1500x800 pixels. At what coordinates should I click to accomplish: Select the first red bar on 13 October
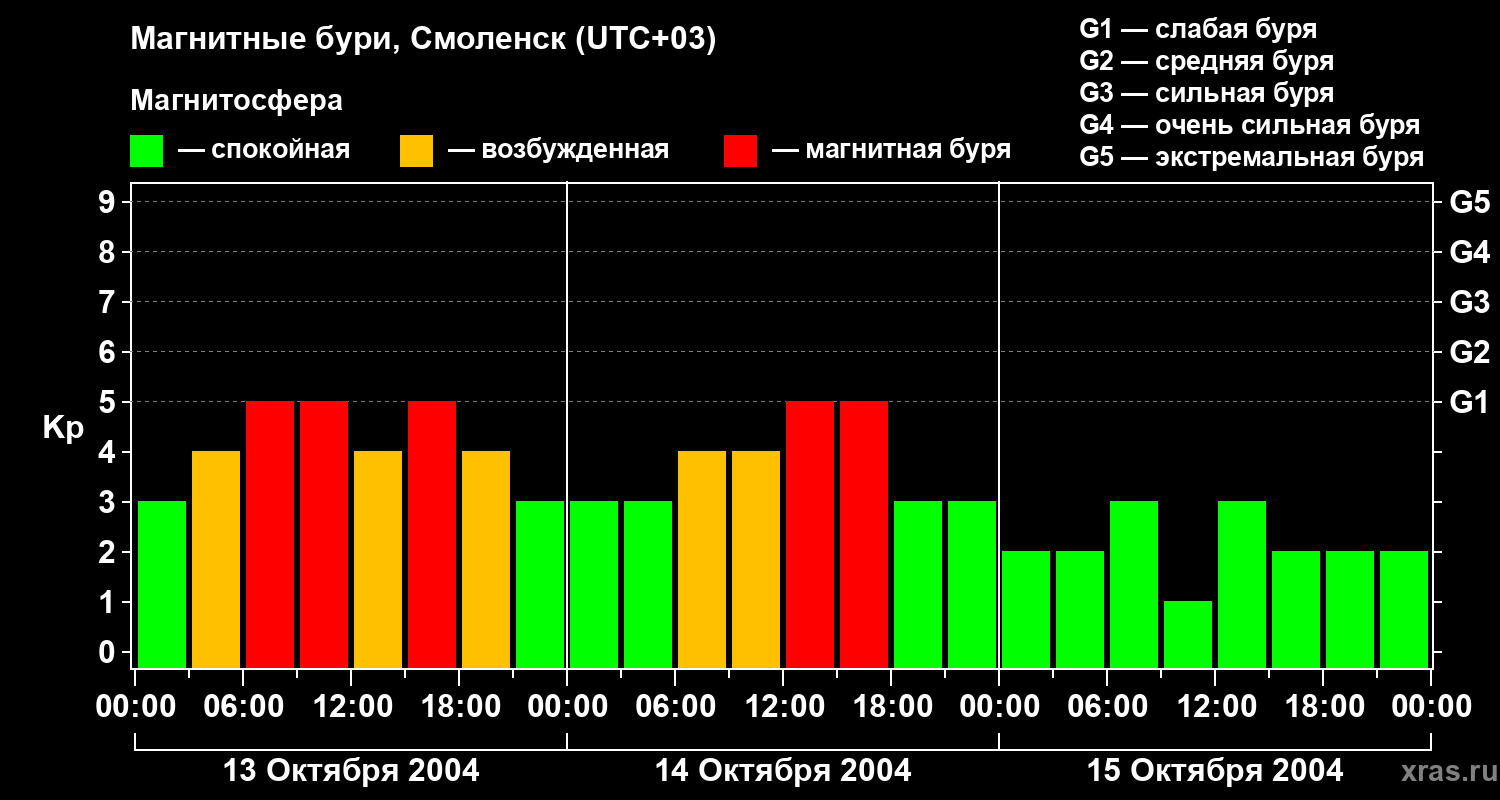coord(270,534)
